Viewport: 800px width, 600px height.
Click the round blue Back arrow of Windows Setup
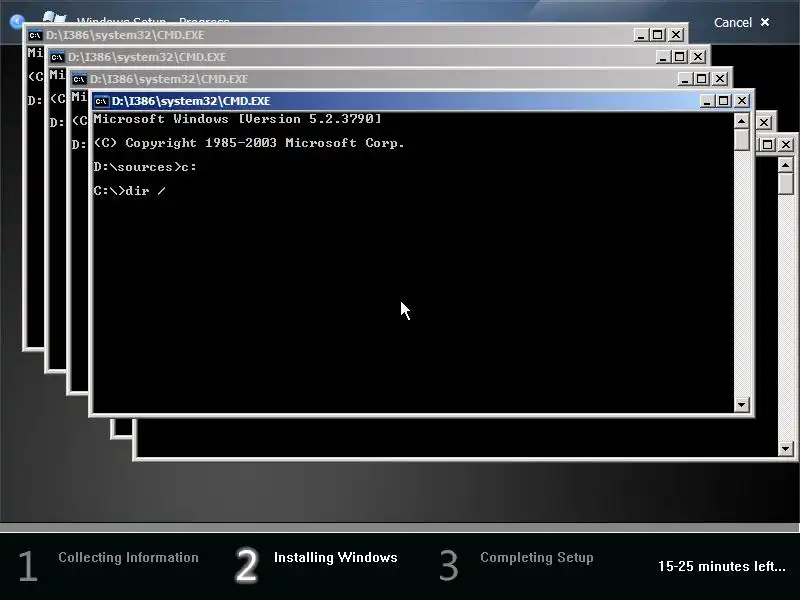coord(17,21)
